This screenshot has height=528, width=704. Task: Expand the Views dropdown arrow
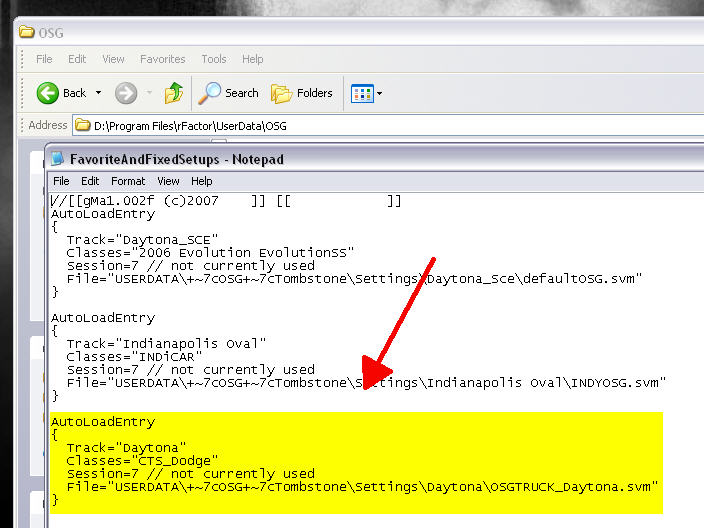(379, 93)
